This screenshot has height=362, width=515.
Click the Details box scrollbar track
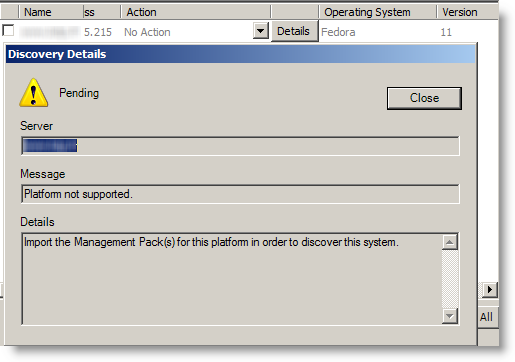point(450,279)
